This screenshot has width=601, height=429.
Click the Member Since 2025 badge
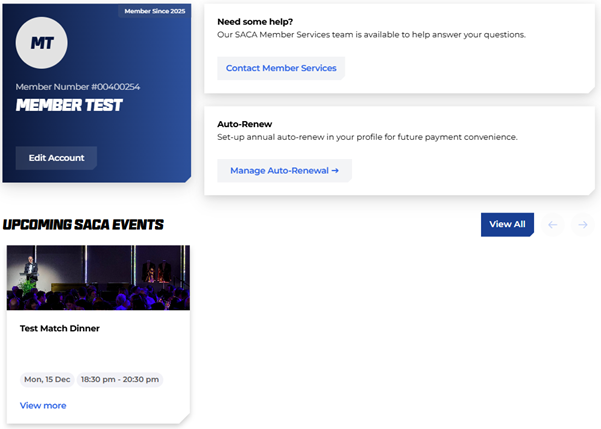[x=154, y=11]
